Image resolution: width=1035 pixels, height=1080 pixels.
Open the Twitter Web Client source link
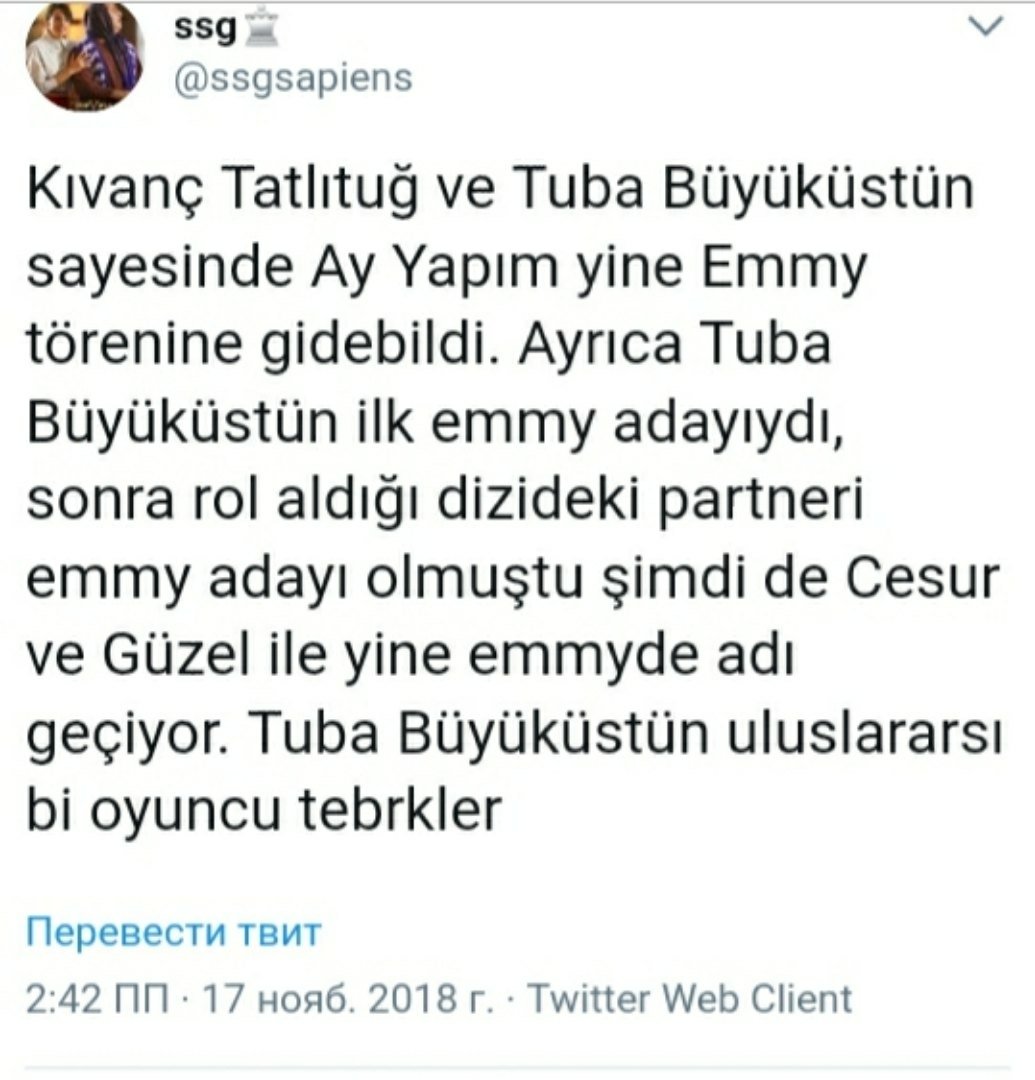pos(689,999)
